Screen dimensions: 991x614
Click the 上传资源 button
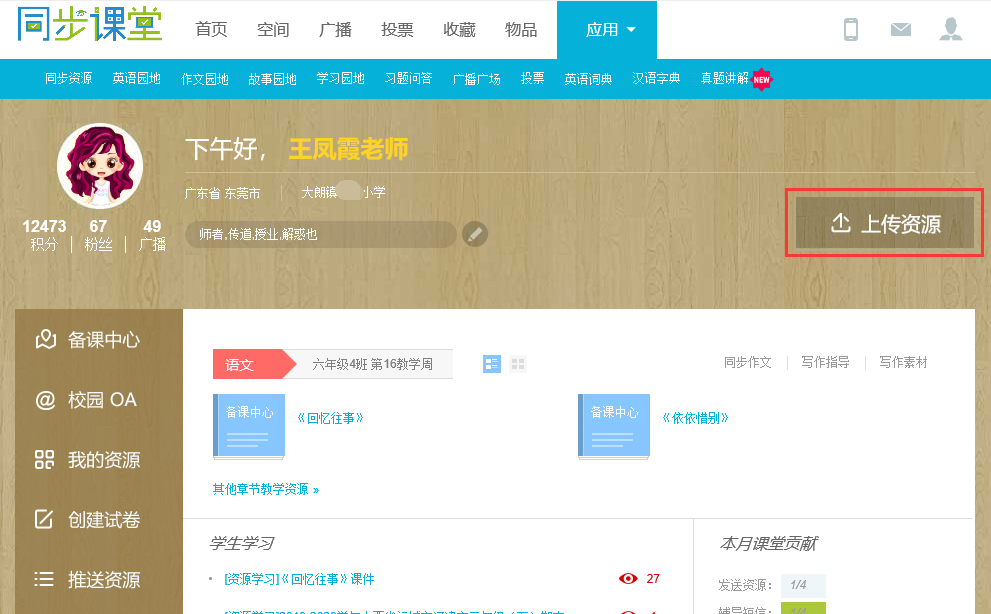click(x=884, y=223)
